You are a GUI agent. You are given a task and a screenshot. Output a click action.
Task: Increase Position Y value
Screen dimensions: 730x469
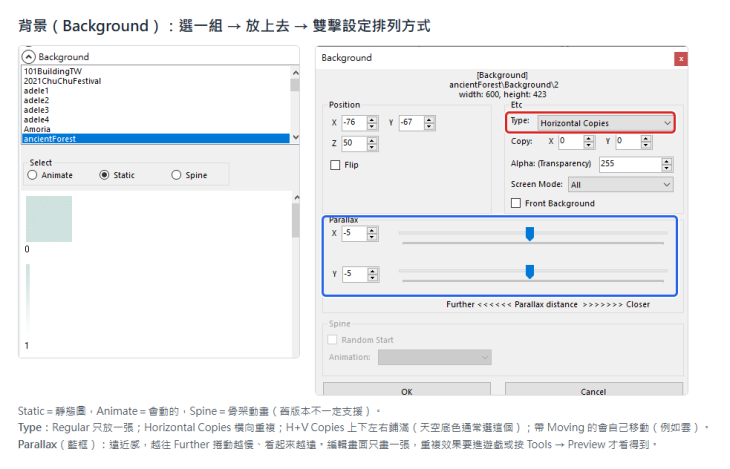429,120
